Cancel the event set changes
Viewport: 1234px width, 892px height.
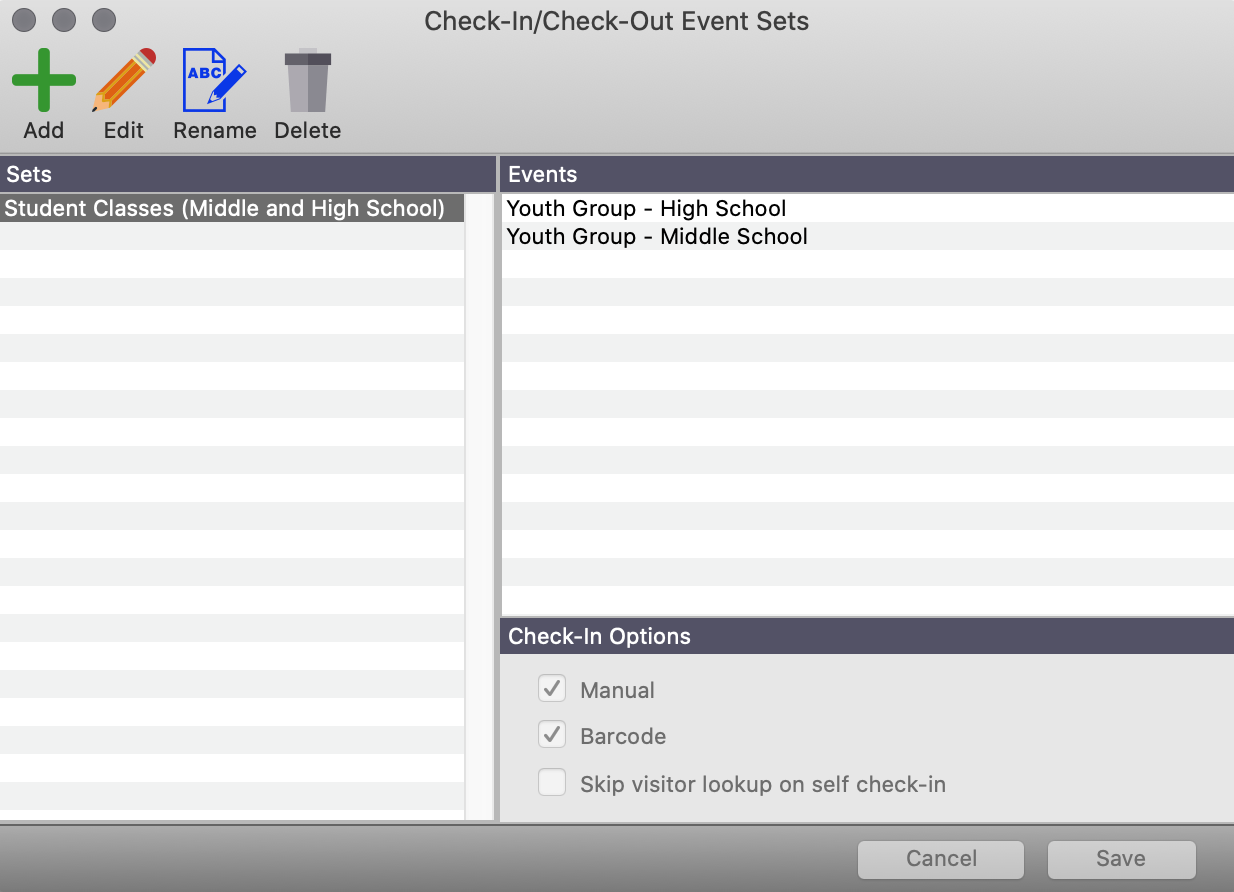(x=940, y=858)
